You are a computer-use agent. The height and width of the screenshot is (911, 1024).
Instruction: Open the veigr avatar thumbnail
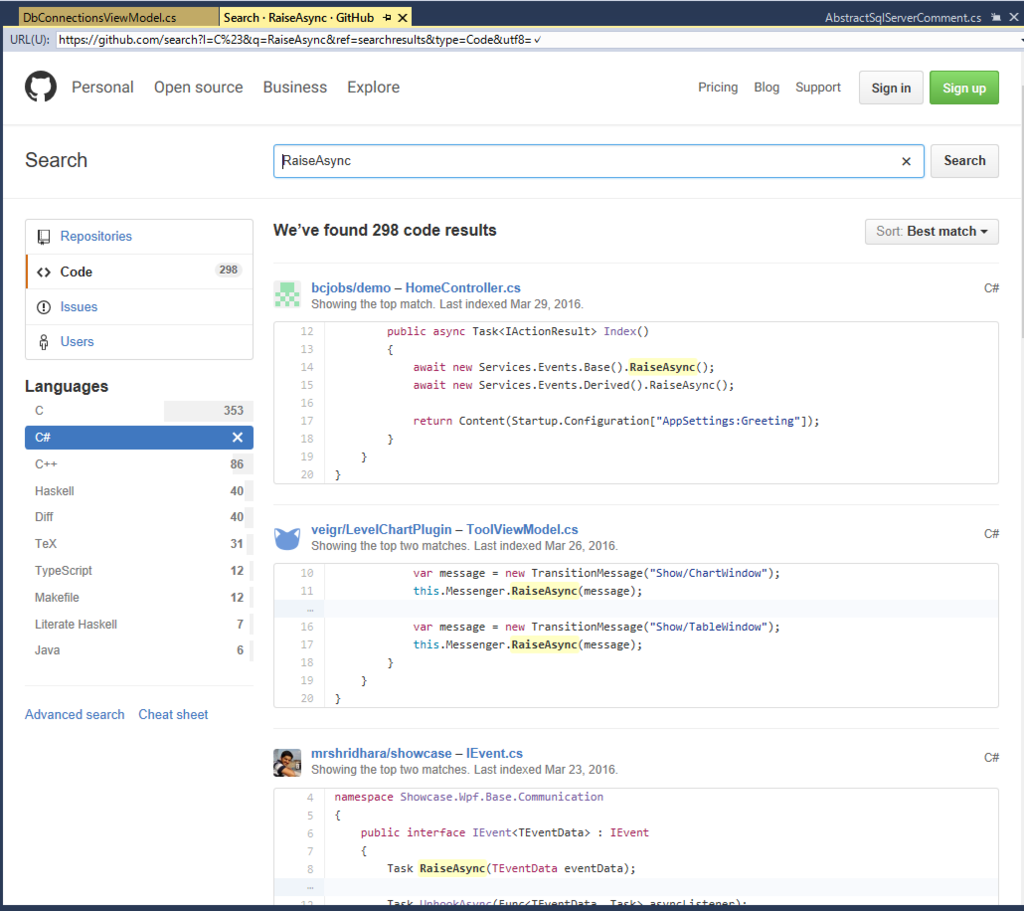click(x=287, y=538)
